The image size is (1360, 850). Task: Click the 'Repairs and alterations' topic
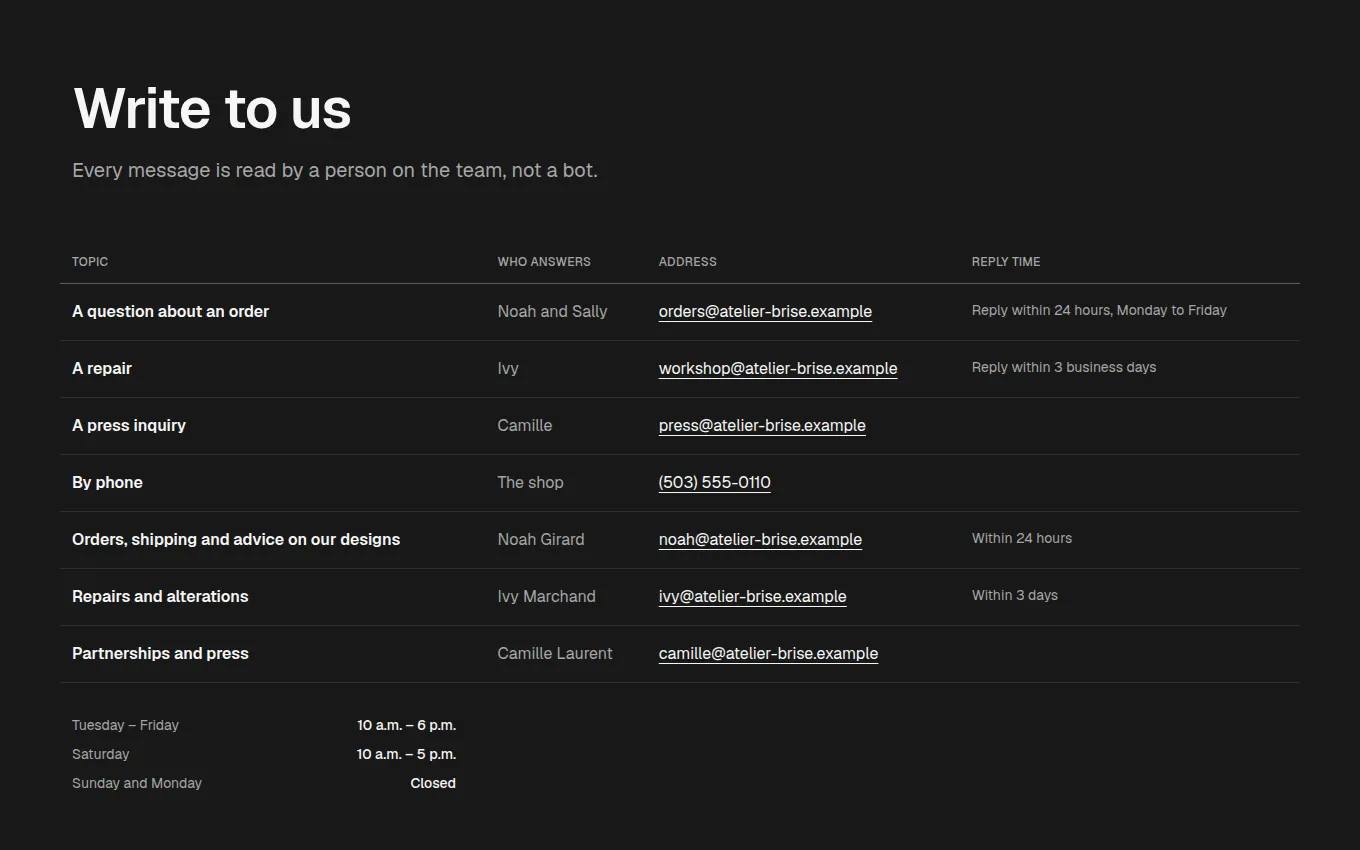(160, 597)
